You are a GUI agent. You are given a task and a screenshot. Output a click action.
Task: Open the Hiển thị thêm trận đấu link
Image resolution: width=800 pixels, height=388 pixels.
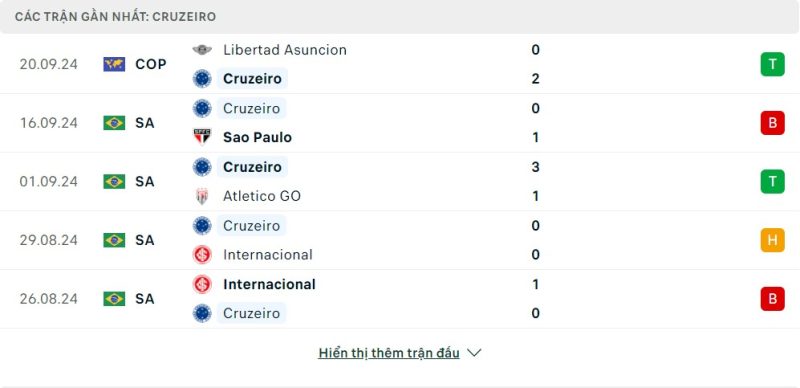coord(389,353)
